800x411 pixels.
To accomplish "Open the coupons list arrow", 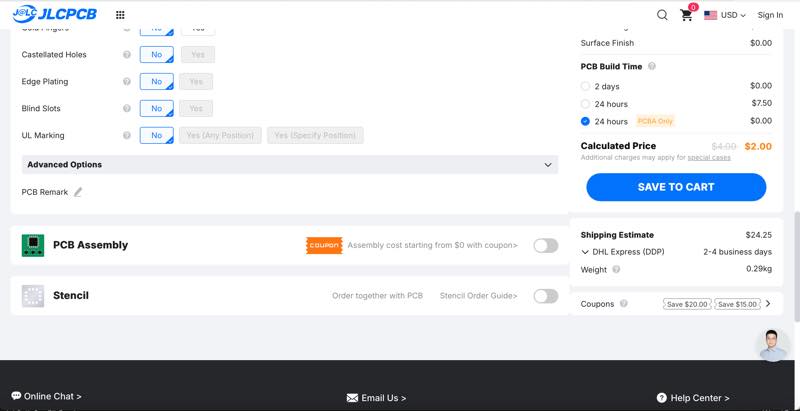I will [768, 304].
